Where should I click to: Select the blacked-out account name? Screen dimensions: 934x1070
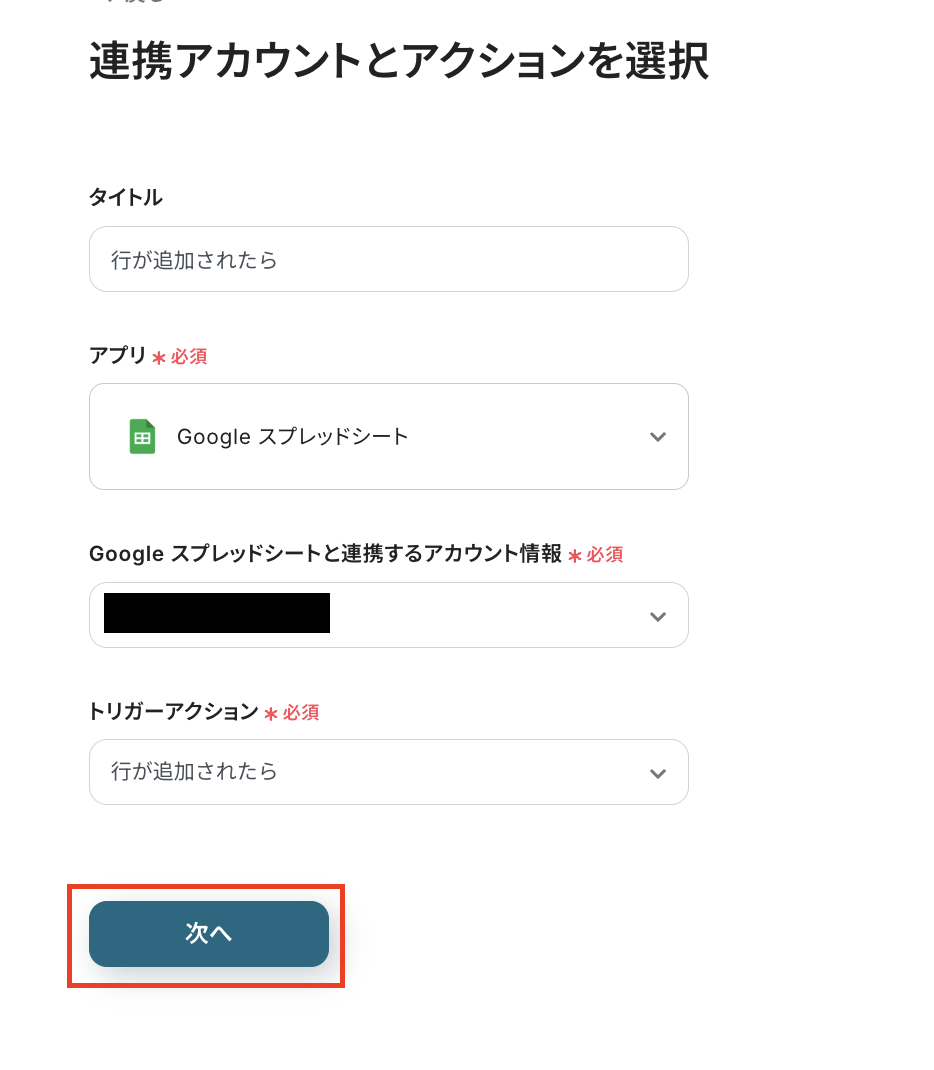tap(217, 613)
